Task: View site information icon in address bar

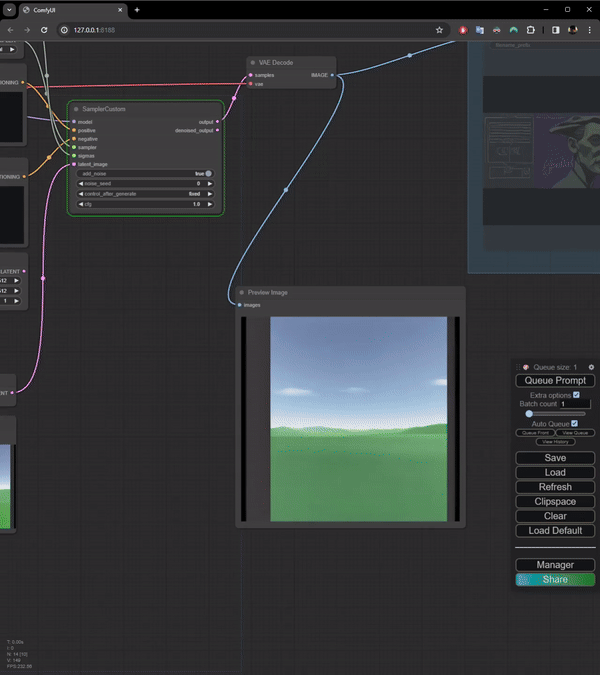Action: pyautogui.click(x=64, y=30)
